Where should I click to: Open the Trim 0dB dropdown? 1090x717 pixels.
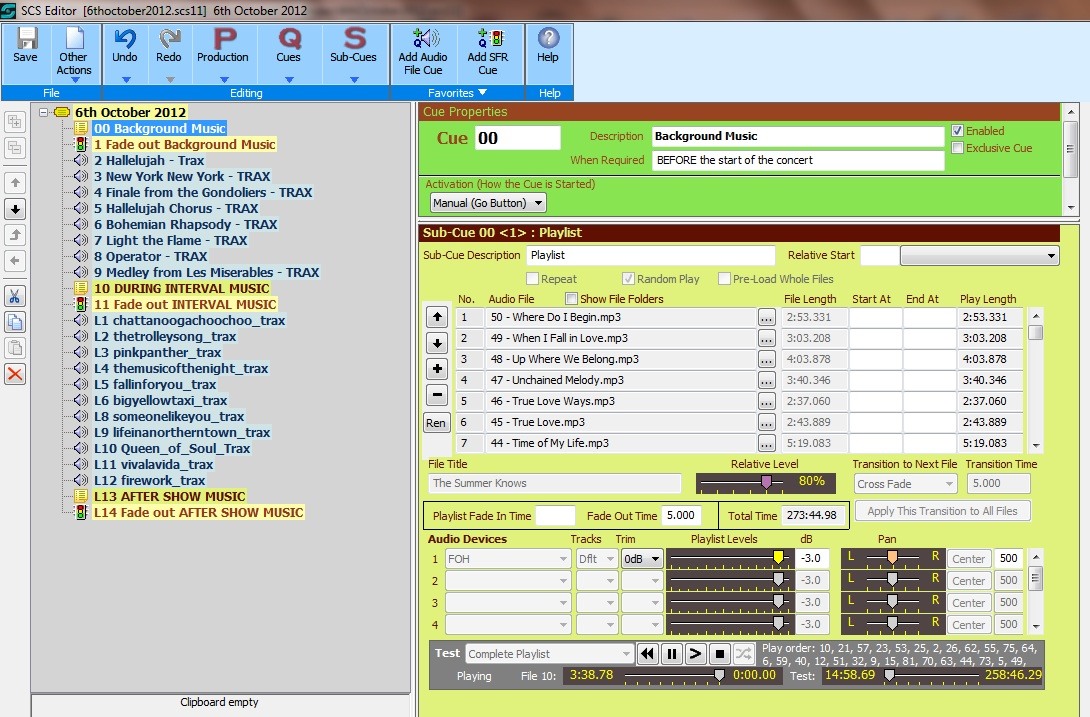(642, 559)
